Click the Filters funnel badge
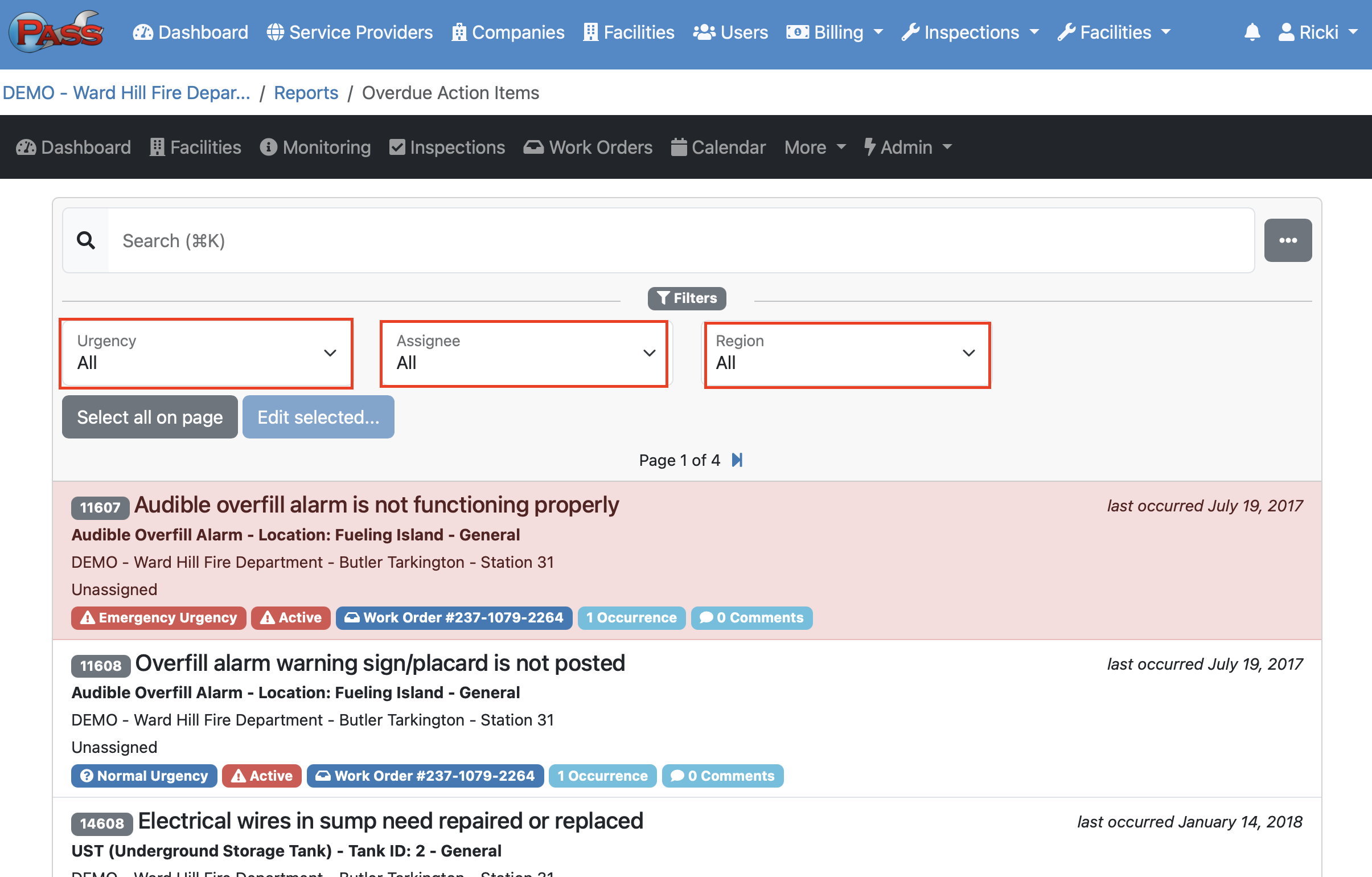This screenshot has height=877, width=1372. [x=686, y=298]
